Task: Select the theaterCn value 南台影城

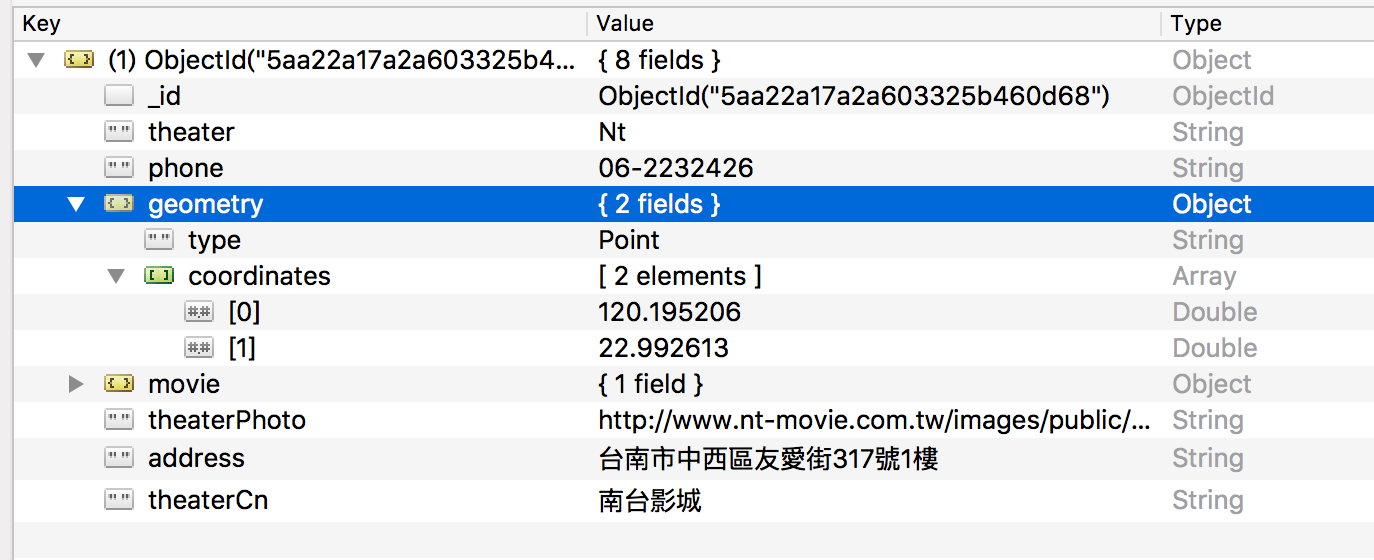Action: [650, 500]
